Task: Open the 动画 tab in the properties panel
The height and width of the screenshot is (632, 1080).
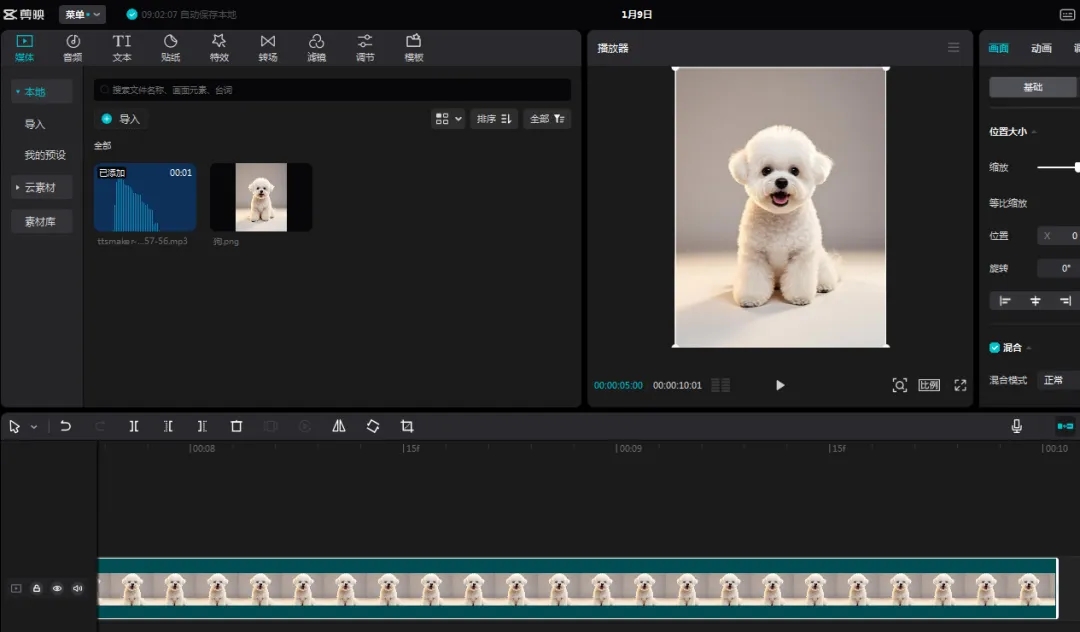Action: [x=1041, y=48]
